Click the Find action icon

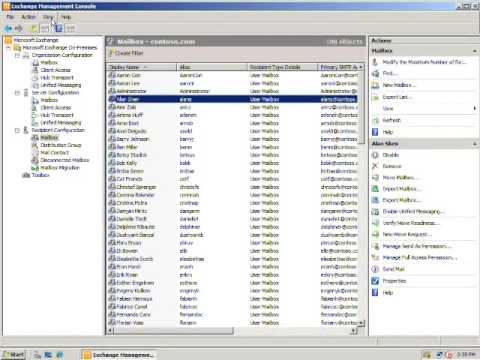375,73
